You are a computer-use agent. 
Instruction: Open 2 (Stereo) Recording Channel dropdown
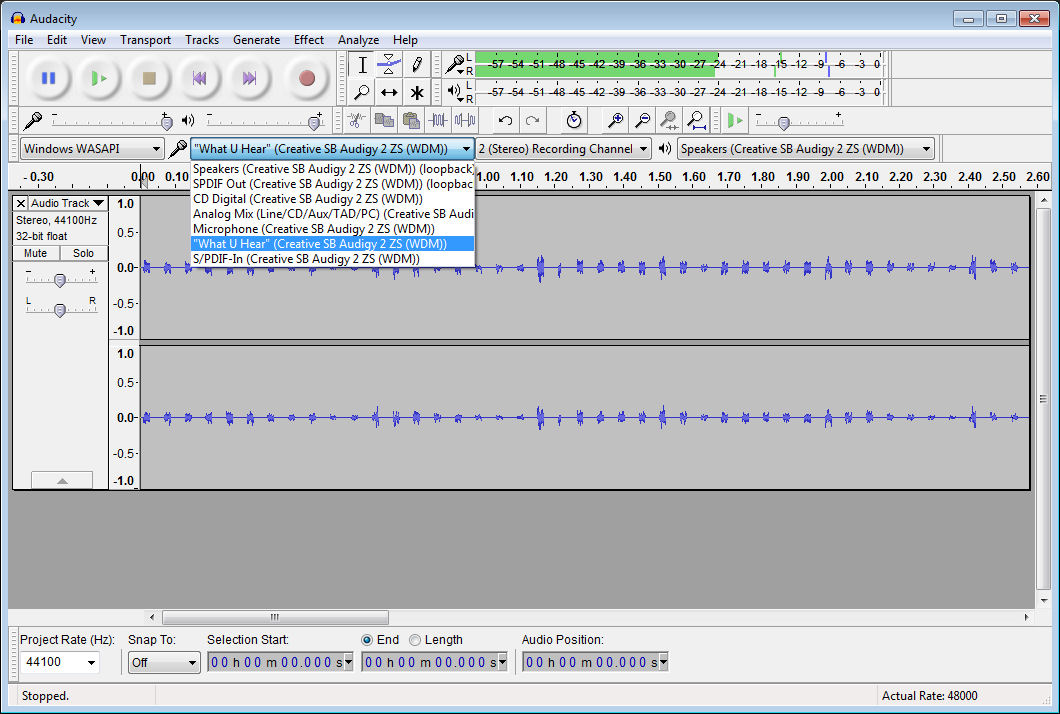pyautogui.click(x=563, y=149)
